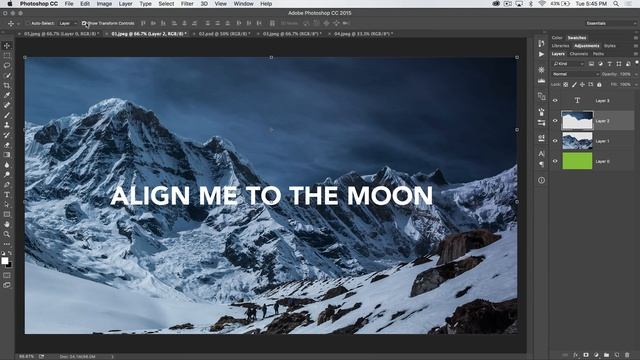The width and height of the screenshot is (640, 360).
Task: Toggle Auto-Select checkbox in options bar
Action: [27, 23]
